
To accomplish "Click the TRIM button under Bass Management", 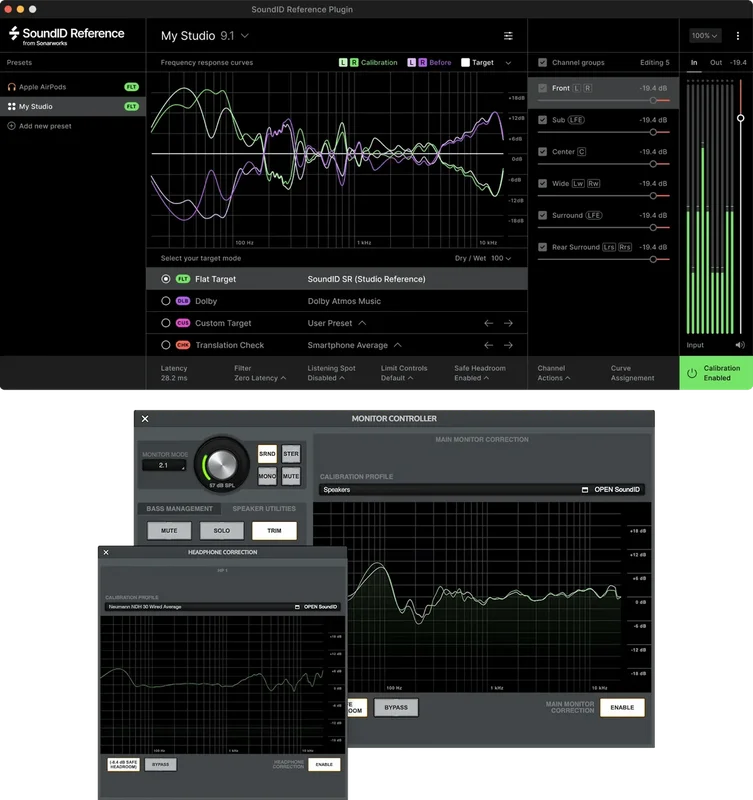I will tap(274, 531).
